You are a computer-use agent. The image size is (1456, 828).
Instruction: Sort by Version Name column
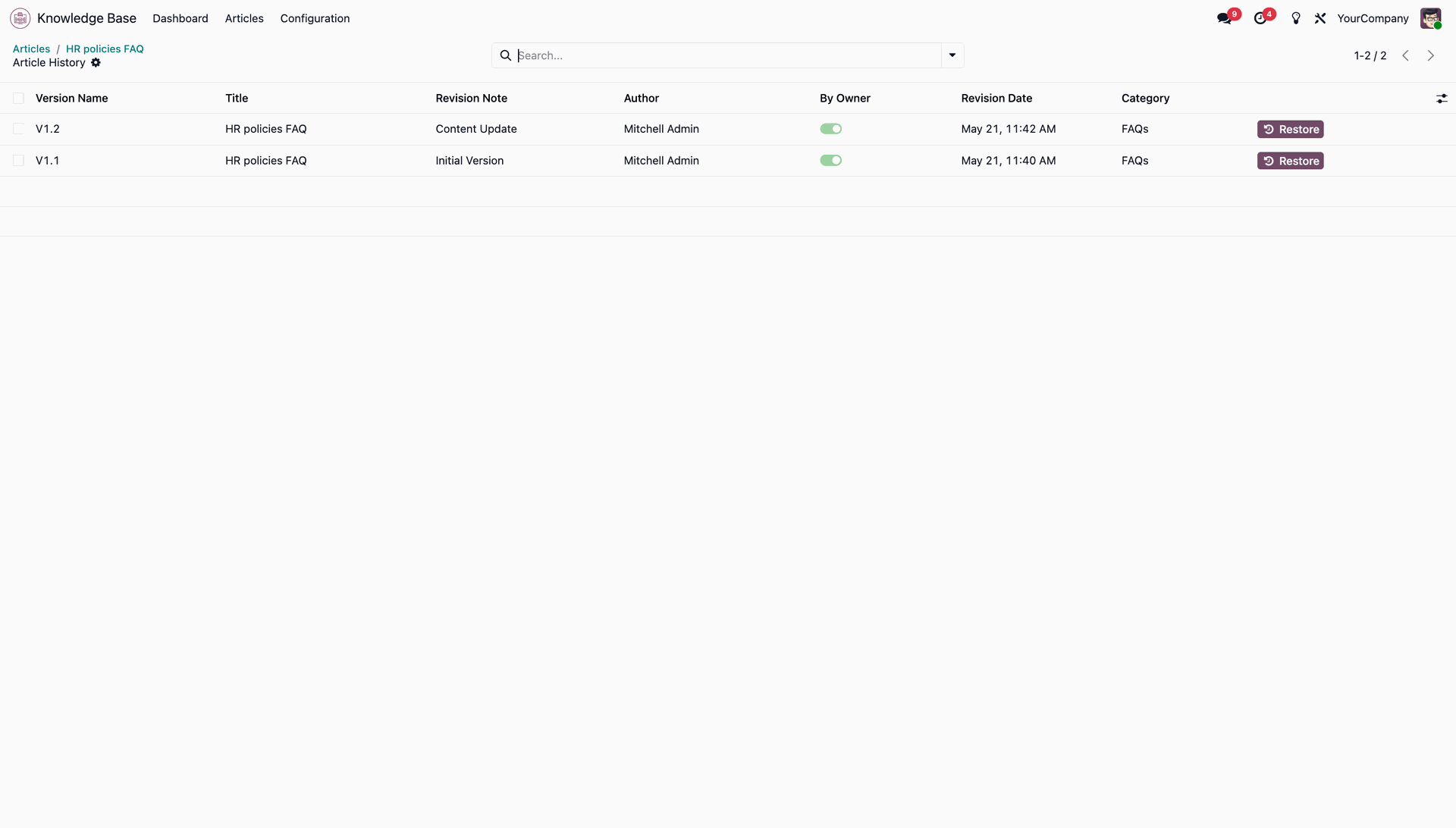tap(71, 99)
